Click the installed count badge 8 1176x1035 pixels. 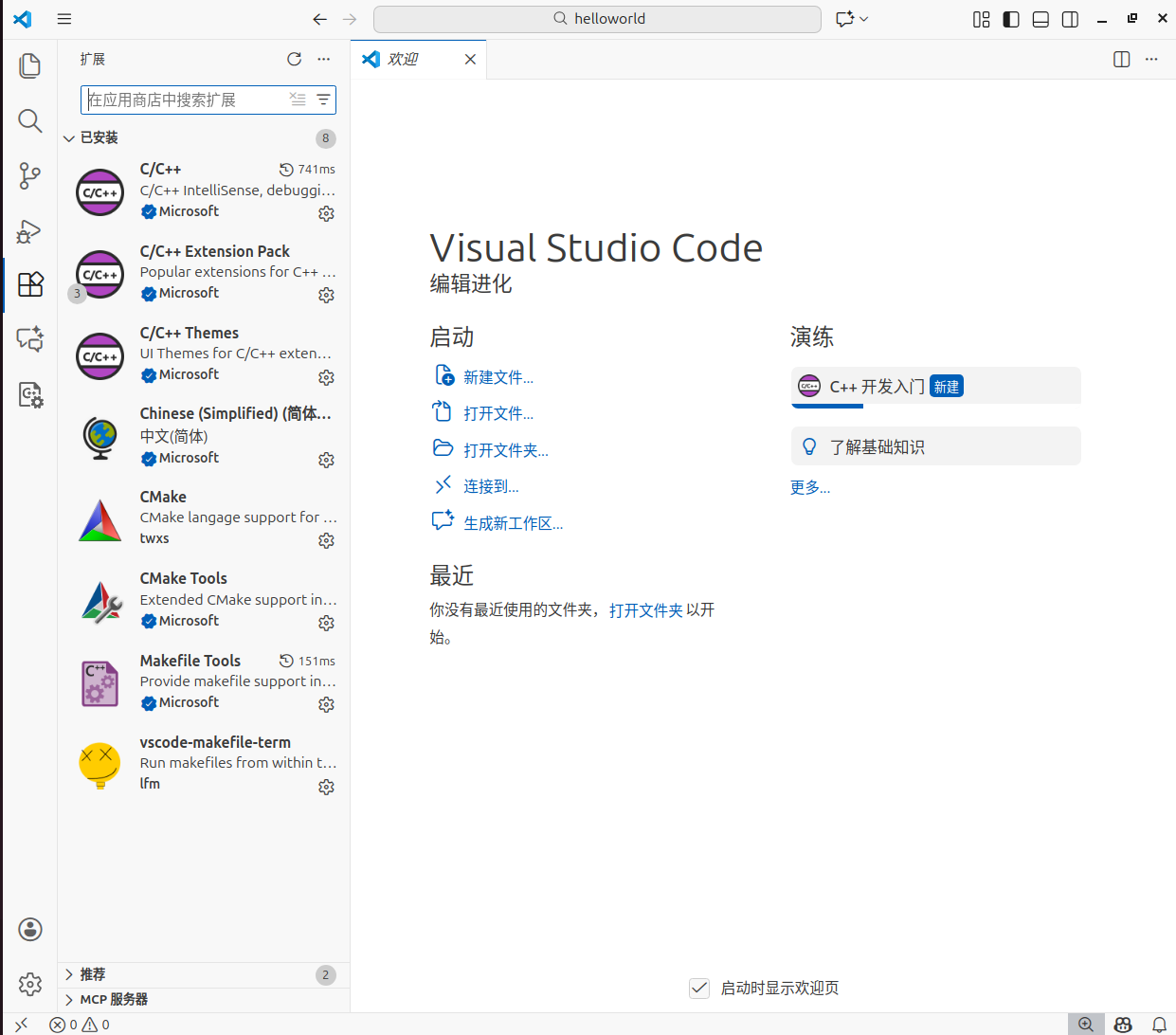(326, 138)
